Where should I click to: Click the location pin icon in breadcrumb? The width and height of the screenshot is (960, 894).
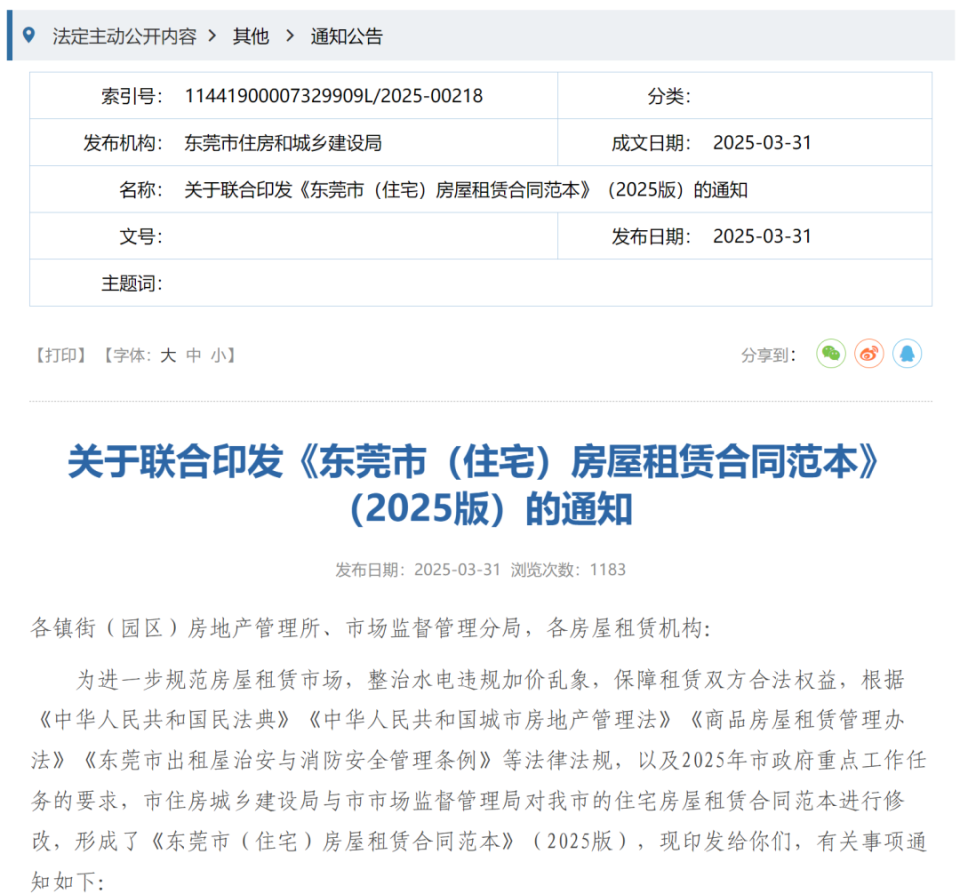(28, 35)
